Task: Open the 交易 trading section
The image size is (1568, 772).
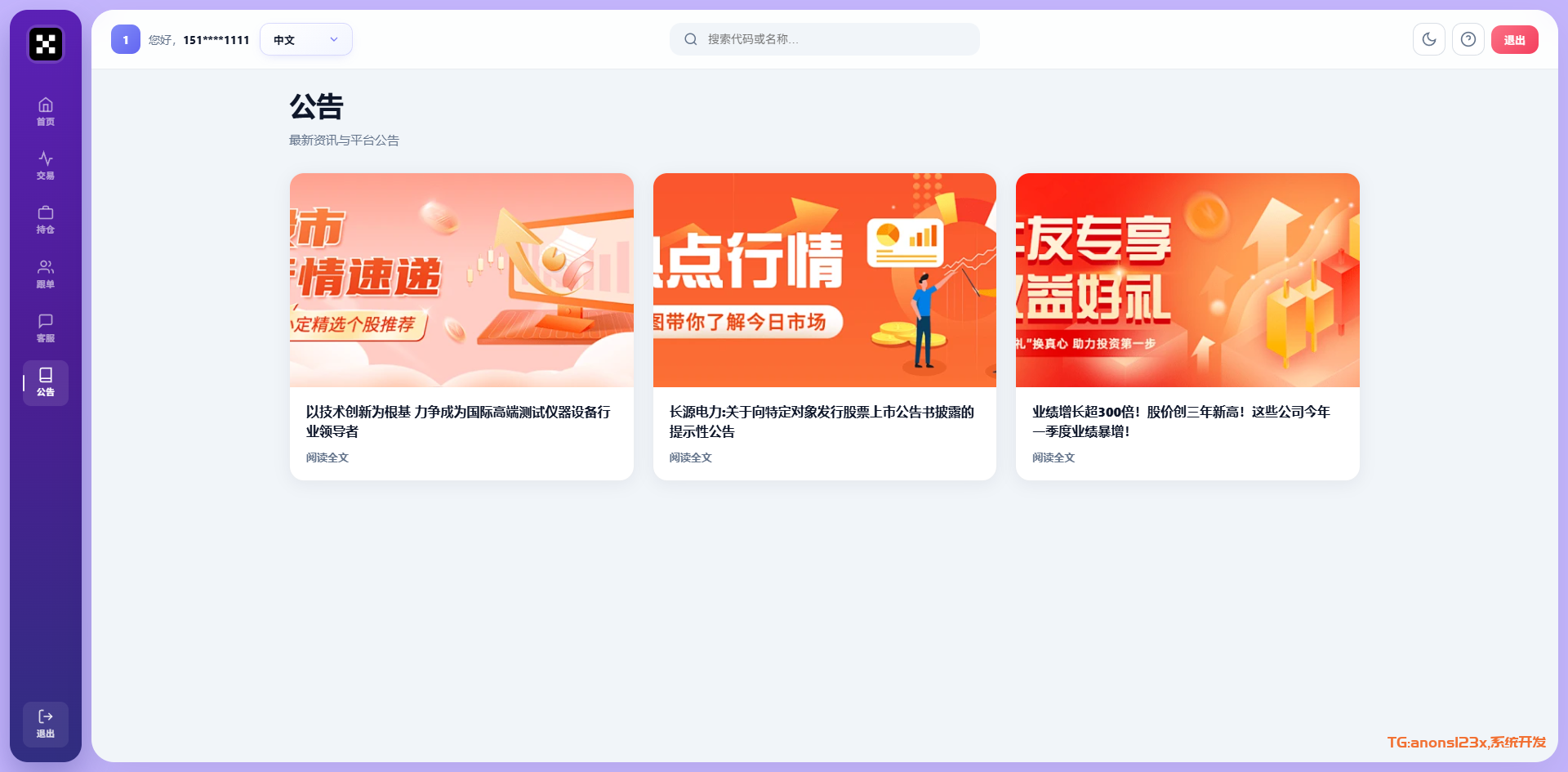Action: coord(46,165)
